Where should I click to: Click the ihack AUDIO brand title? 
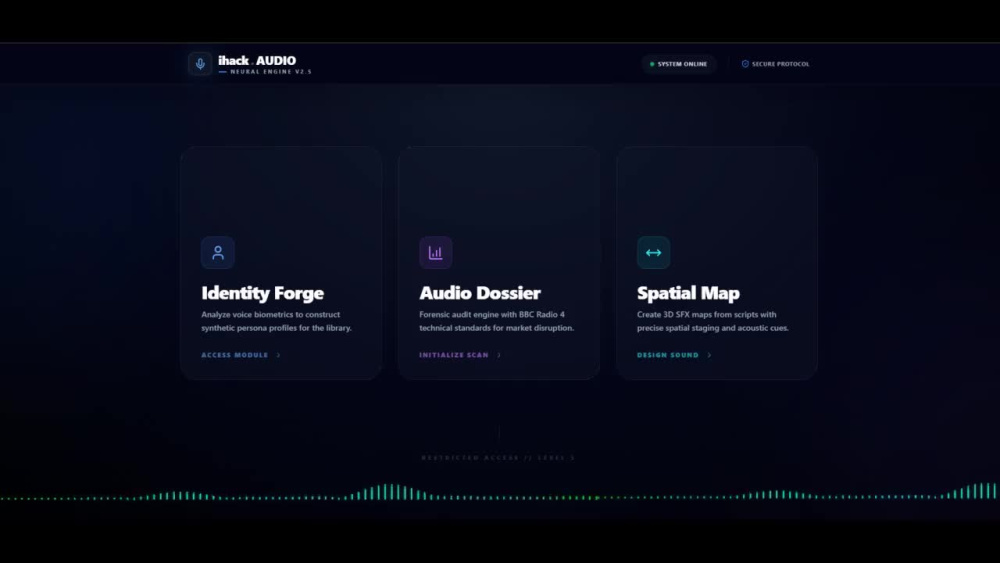(257, 61)
